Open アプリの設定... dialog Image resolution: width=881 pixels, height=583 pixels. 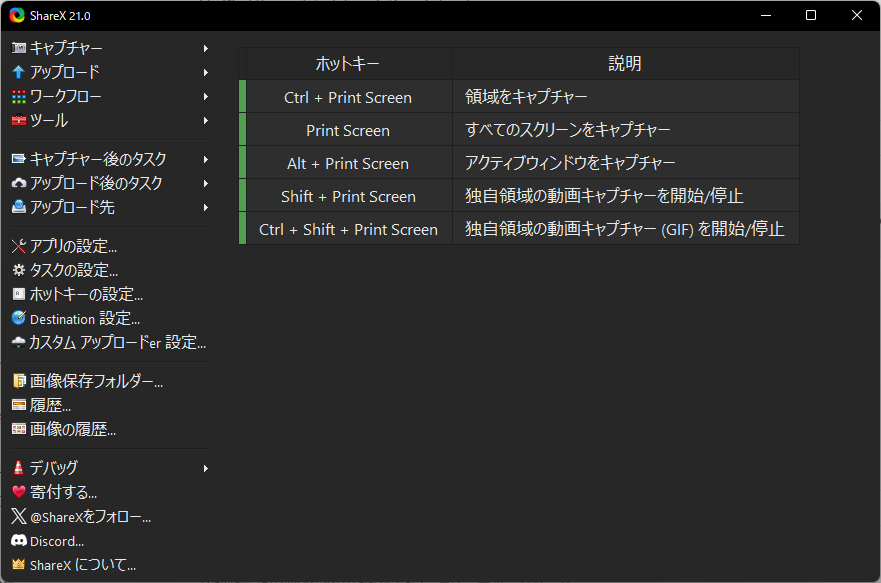click(x=111, y=247)
